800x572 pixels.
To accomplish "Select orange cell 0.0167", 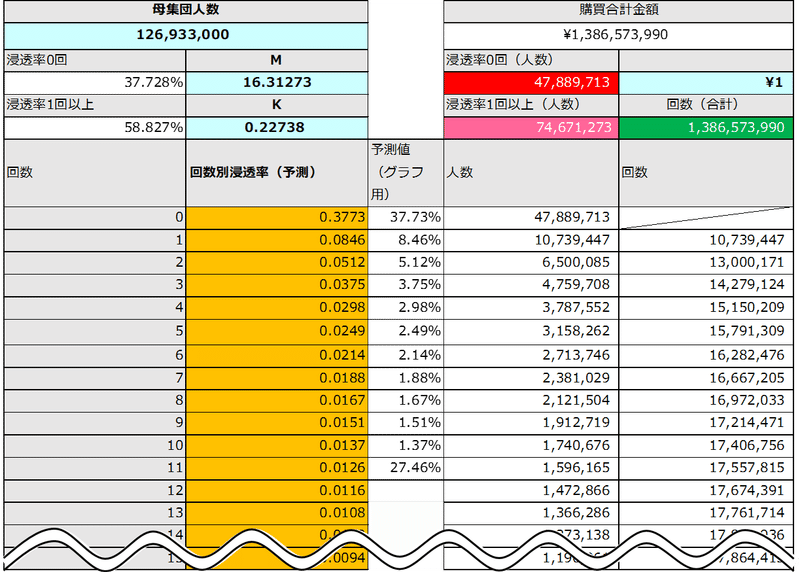I will 277,401.
